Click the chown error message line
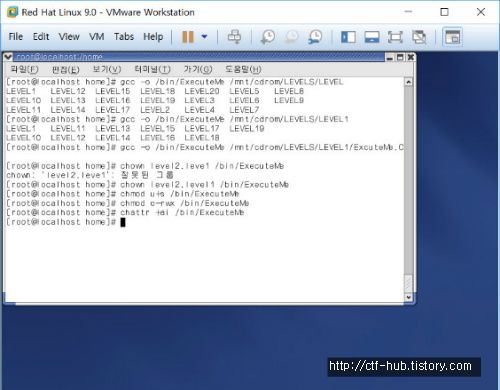Image resolution: width=500 pixels, height=390 pixels. tap(90, 175)
